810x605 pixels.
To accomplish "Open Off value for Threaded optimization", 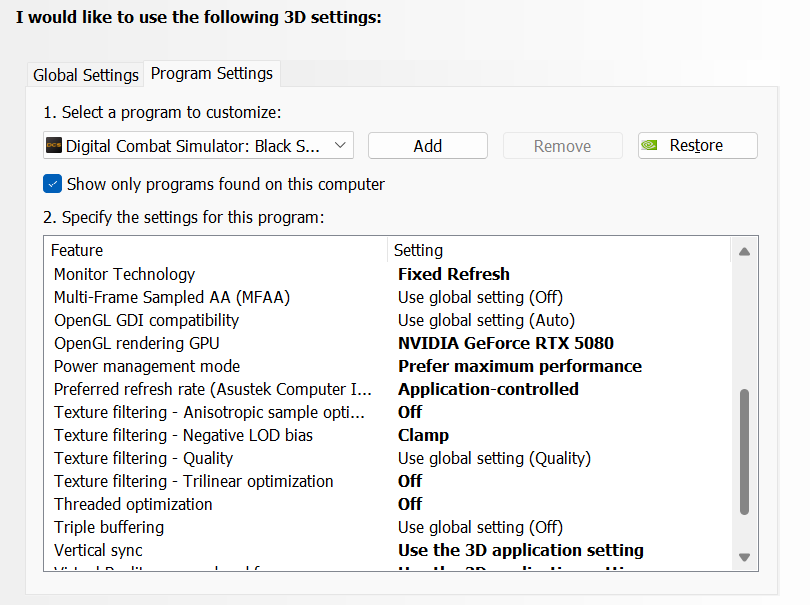I will tap(410, 504).
